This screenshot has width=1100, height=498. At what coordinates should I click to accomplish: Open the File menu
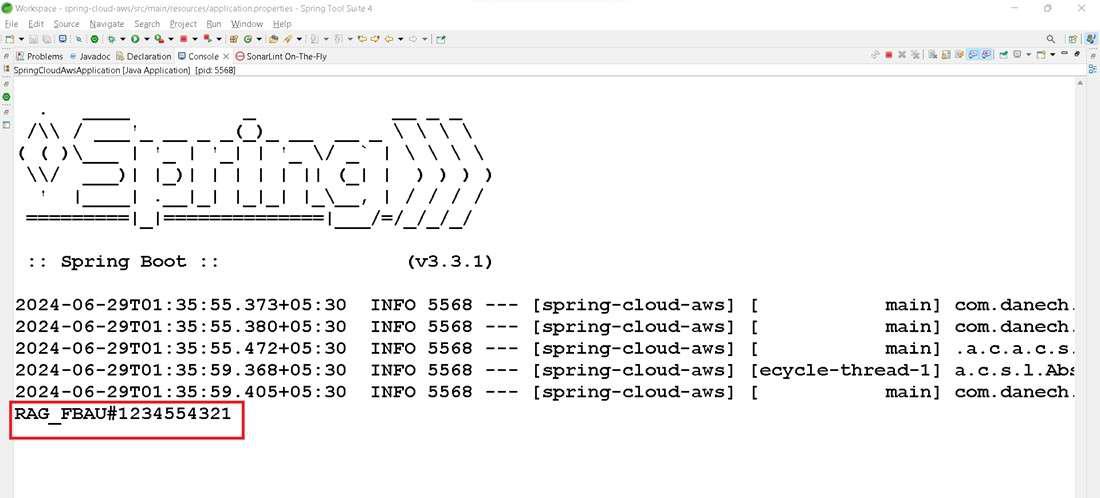(x=11, y=24)
